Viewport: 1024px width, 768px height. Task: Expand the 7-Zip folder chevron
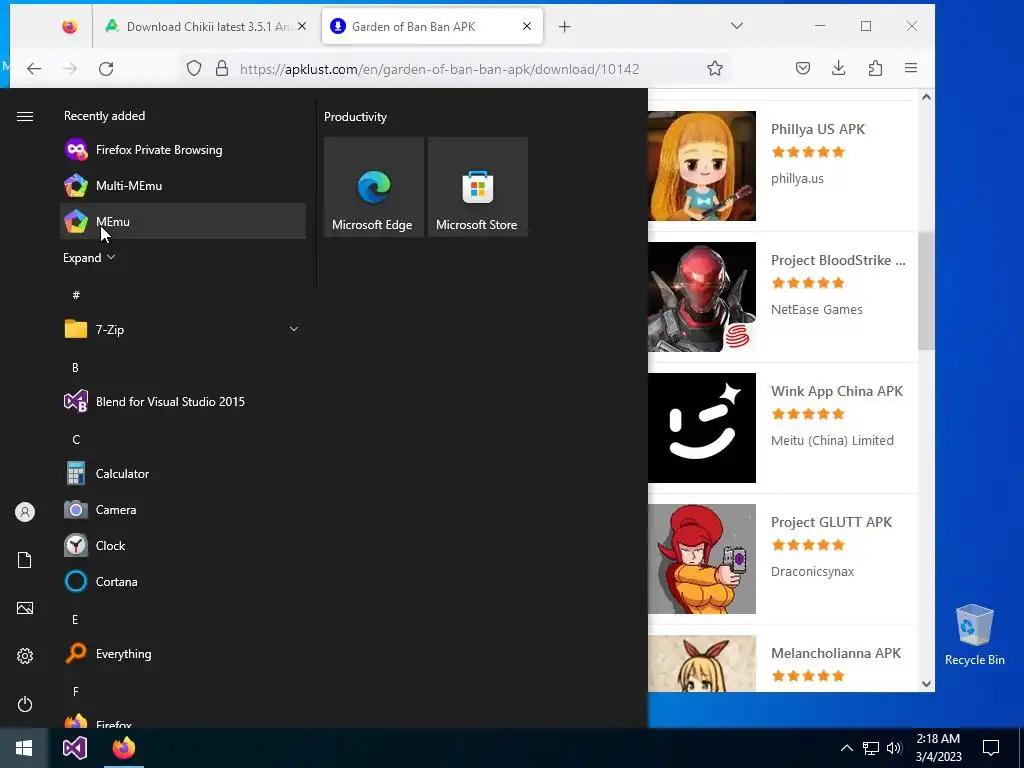[x=294, y=329]
